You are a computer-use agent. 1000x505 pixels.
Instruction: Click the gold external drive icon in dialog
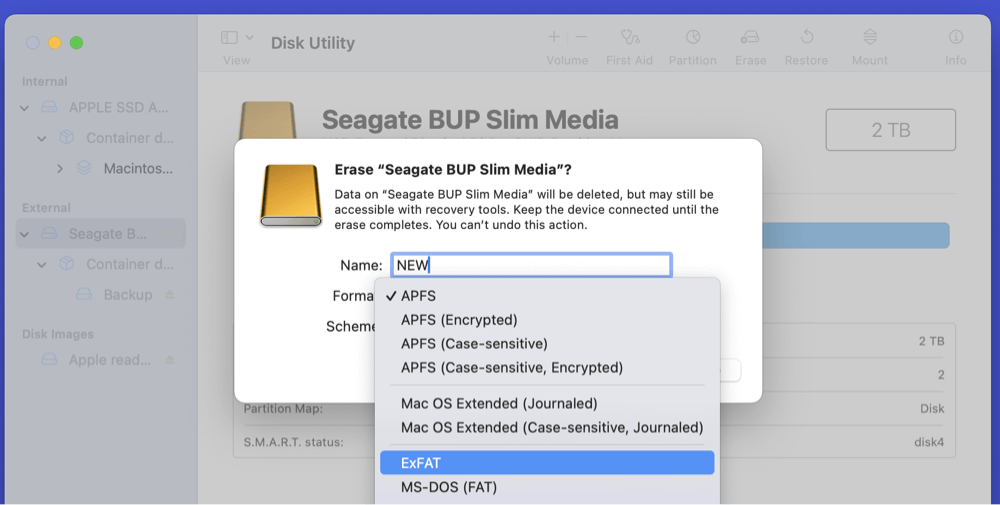pyautogui.click(x=291, y=195)
